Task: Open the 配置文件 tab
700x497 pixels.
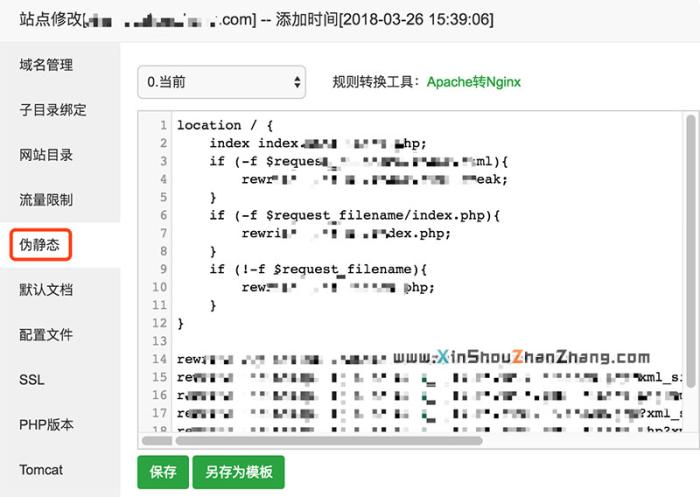Action: click(46, 335)
